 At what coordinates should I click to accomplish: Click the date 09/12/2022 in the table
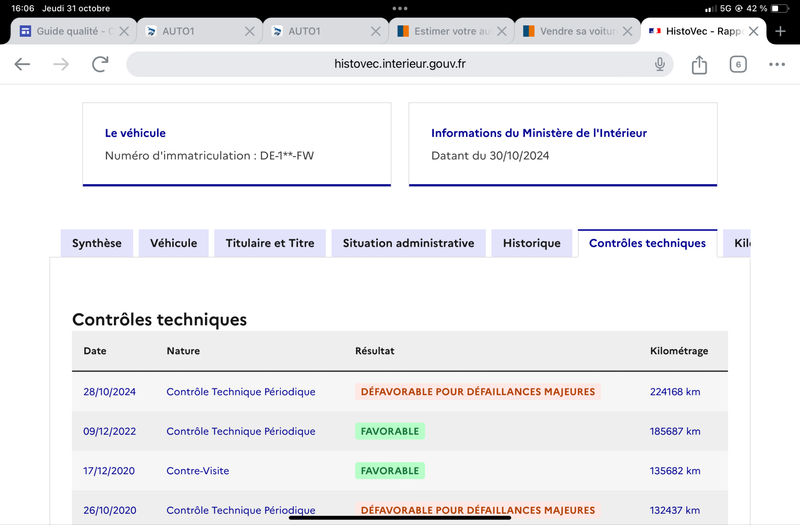pos(110,432)
